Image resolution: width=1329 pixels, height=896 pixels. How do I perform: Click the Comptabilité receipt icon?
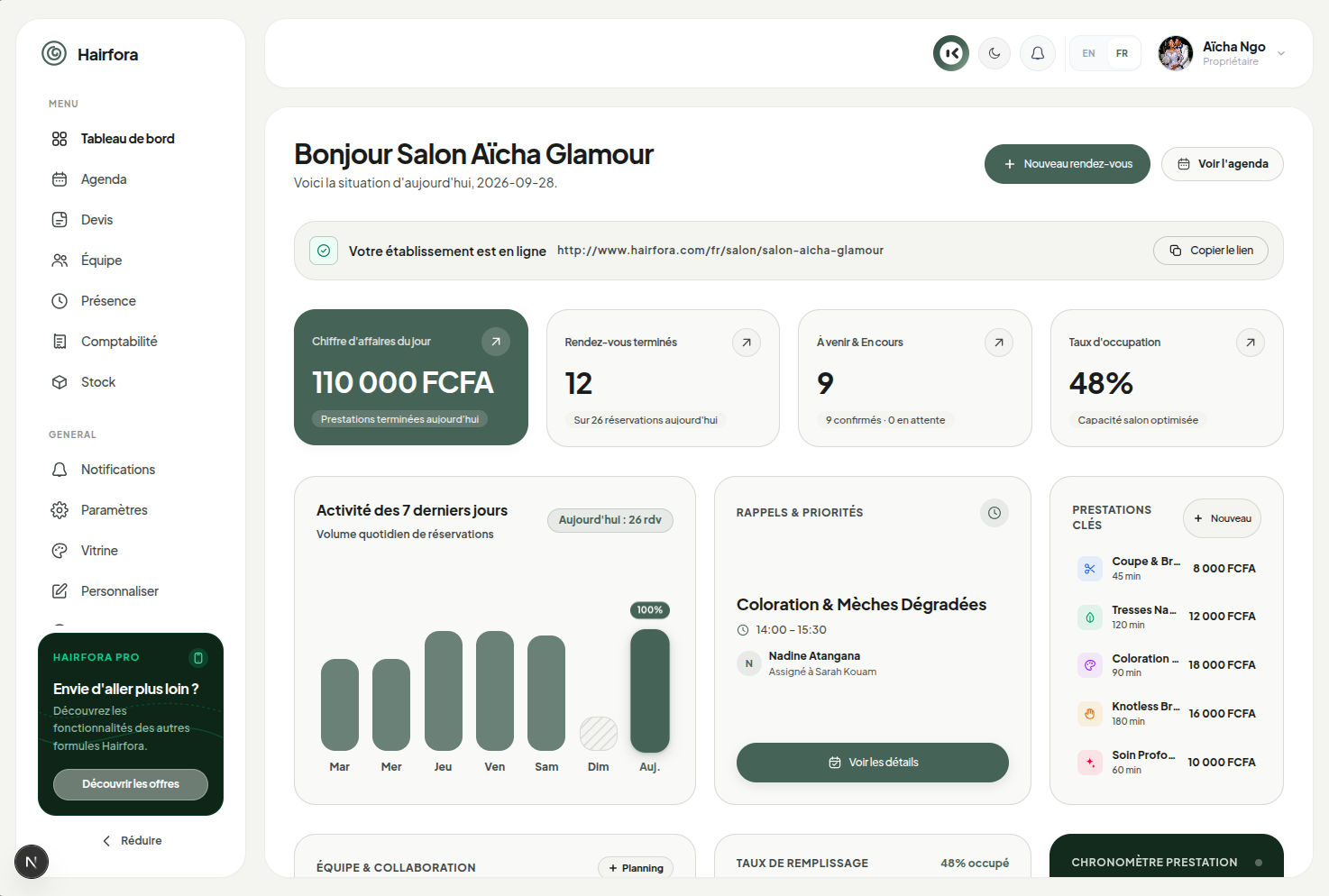tap(60, 342)
